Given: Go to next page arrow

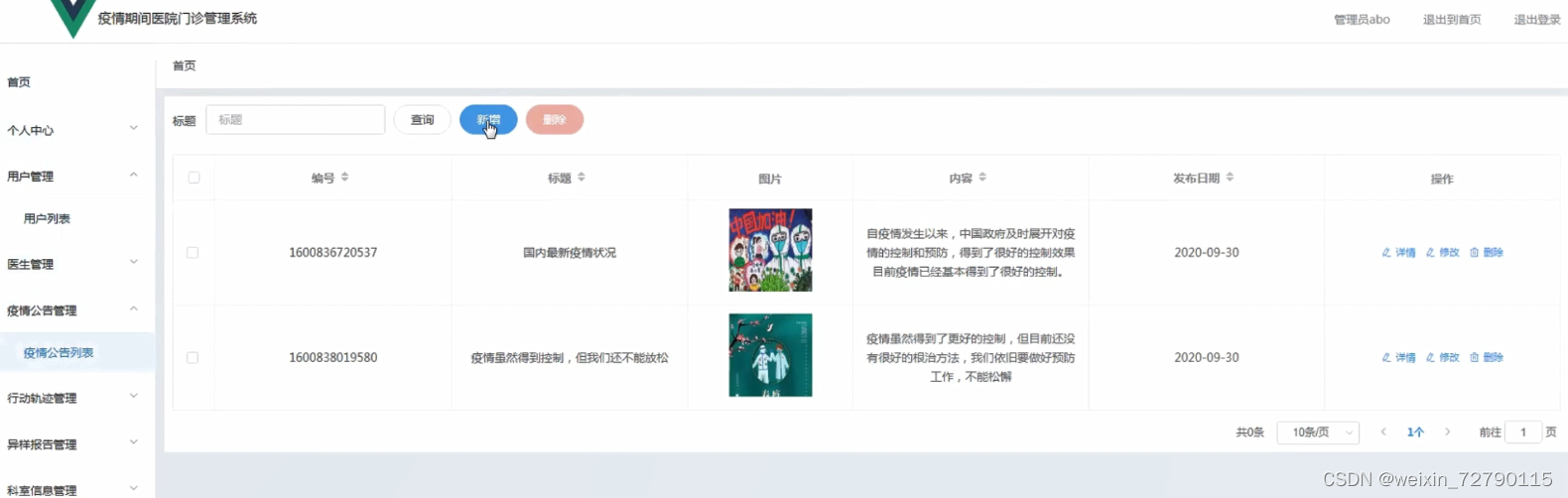Looking at the screenshot, I should pos(1448,432).
